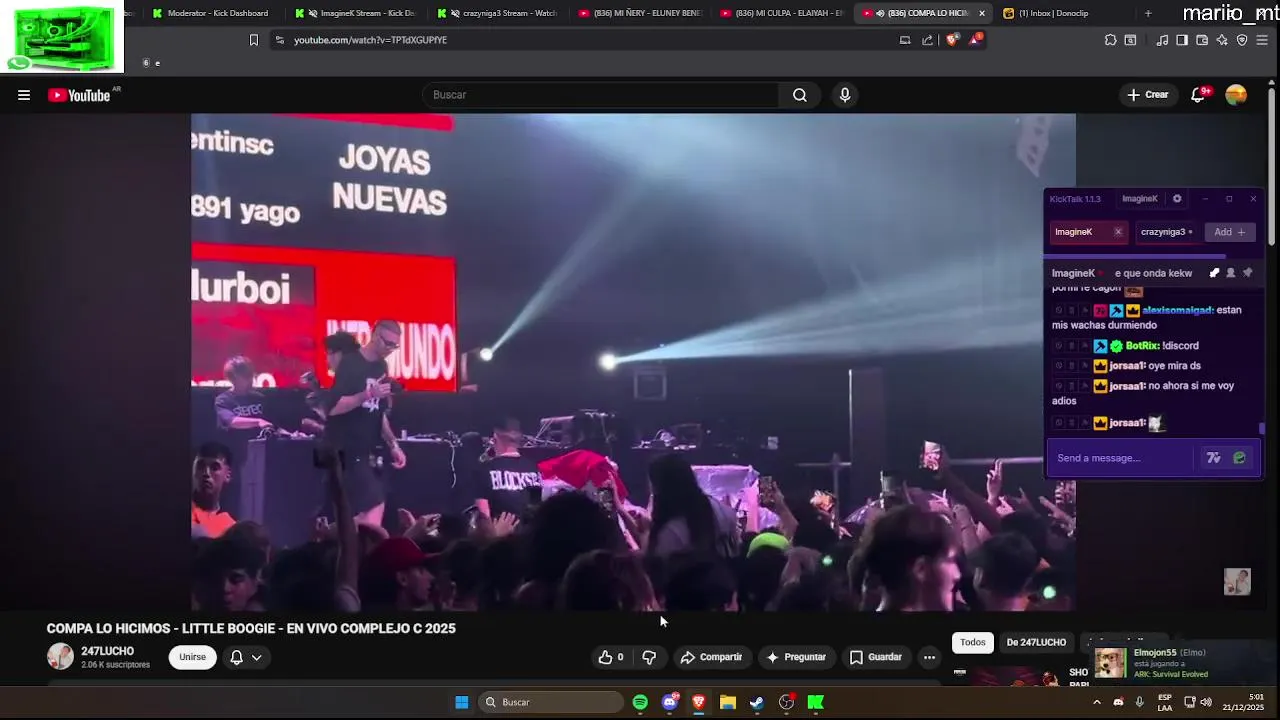Open browser extensions puzzle icon
This screenshot has height=720, width=1280.
1110,40
